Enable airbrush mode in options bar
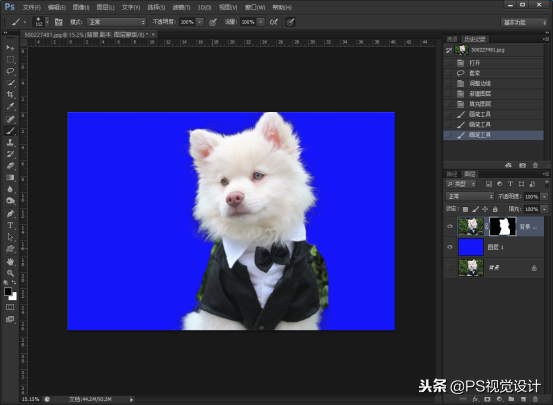This screenshot has width=553, height=405. coord(274,22)
